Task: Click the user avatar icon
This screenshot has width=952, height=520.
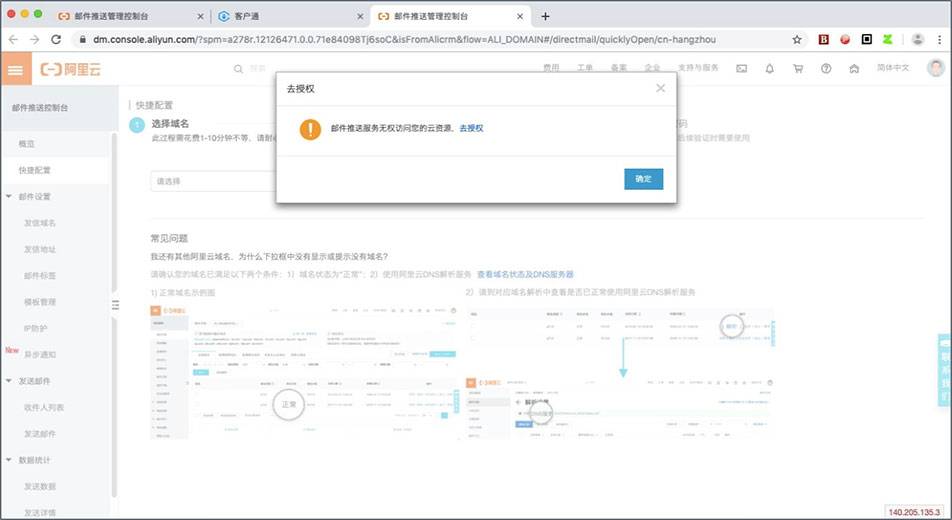Action: pos(935,68)
